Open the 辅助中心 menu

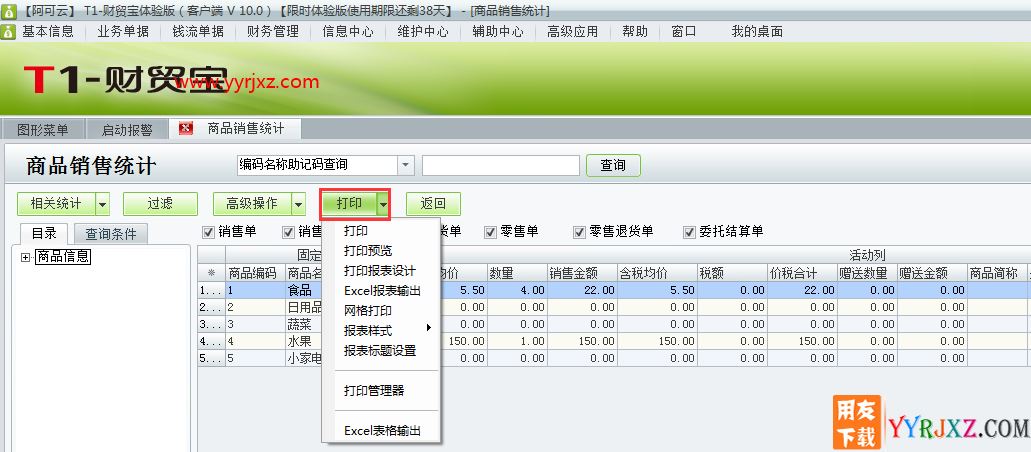tap(498, 32)
